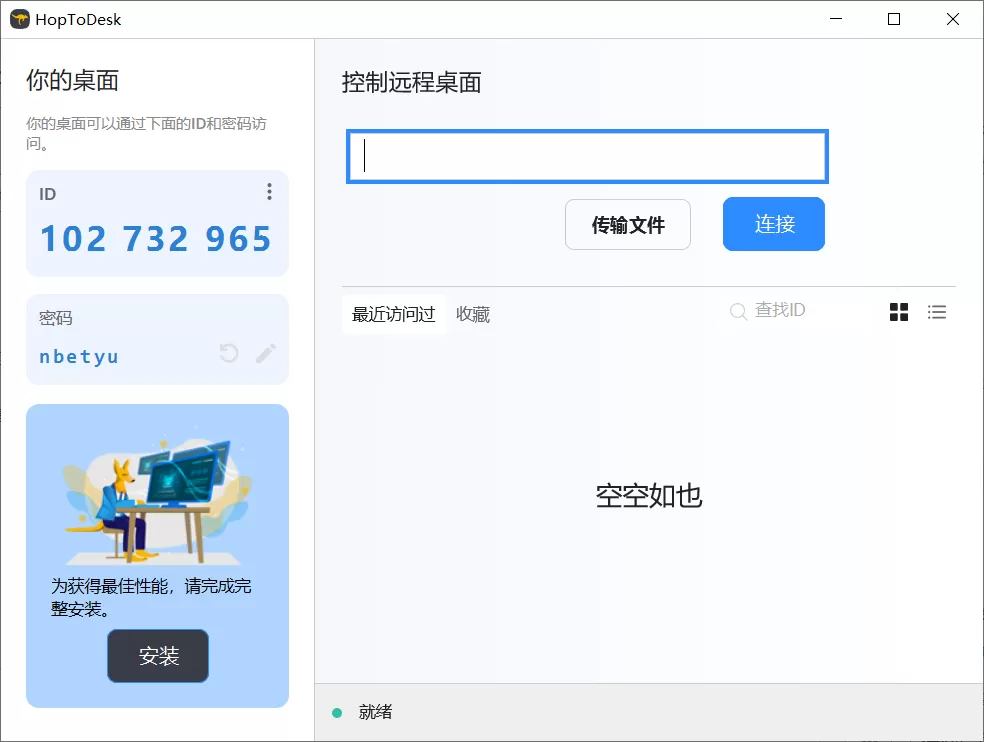This screenshot has height=742, width=984.
Task: Switch to the 收藏 tab
Action: point(472,313)
